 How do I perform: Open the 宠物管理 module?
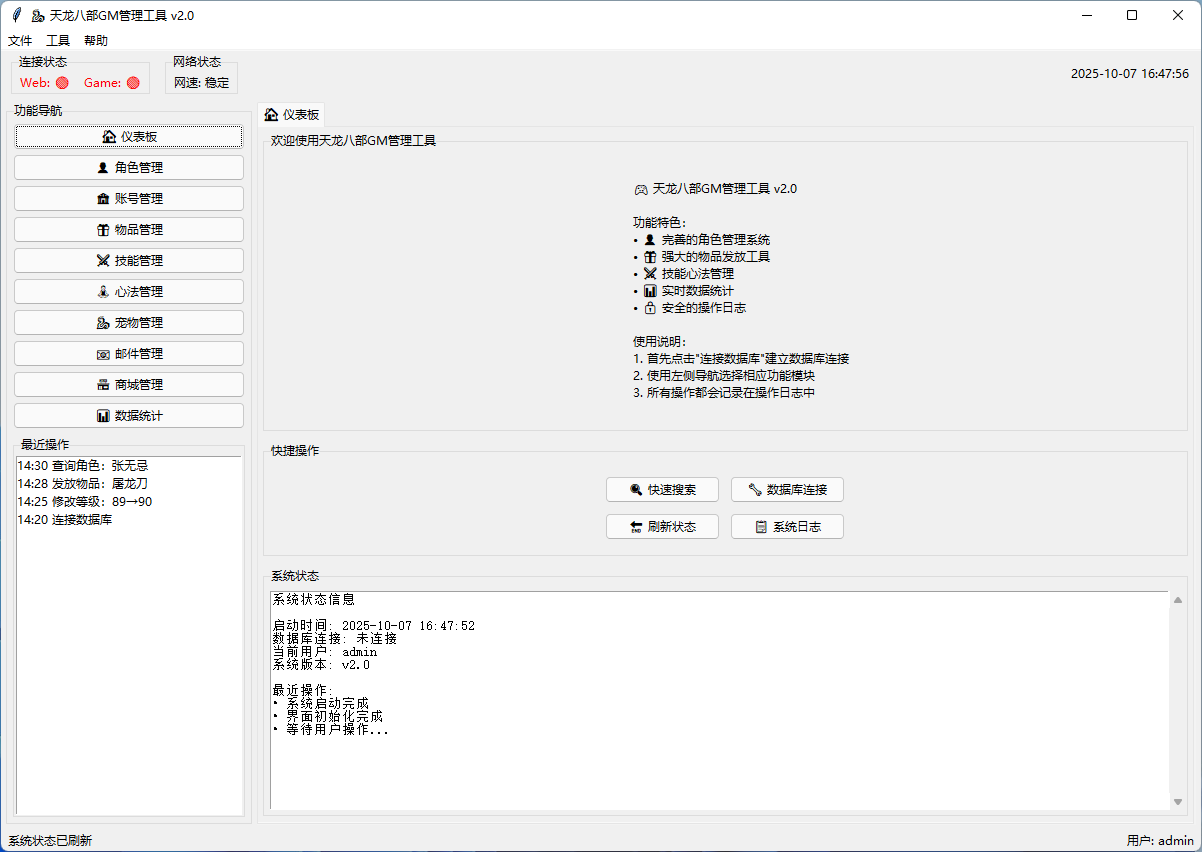(129, 323)
